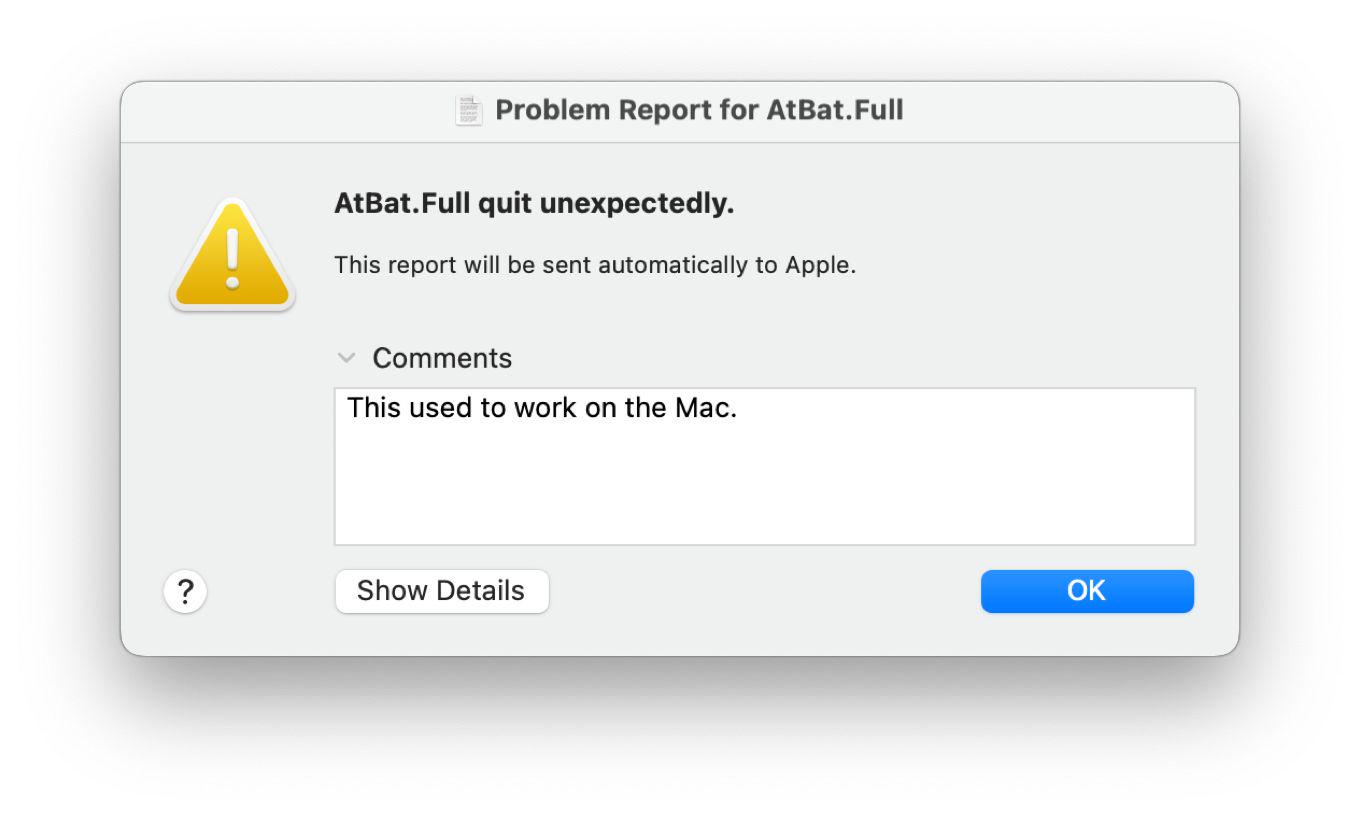Click the empty title bar area beside the title
Viewport: 1360px width, 815px height.
(1070, 111)
